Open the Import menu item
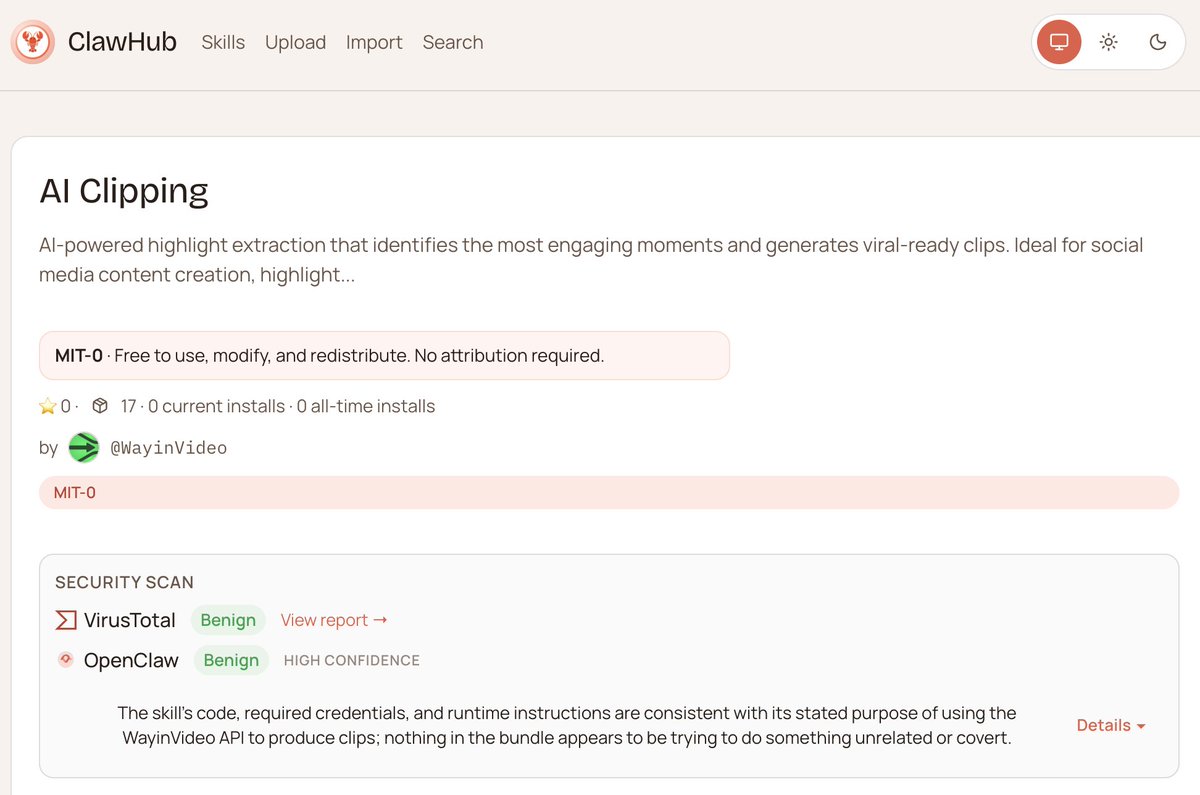1200x795 pixels. 374,42
